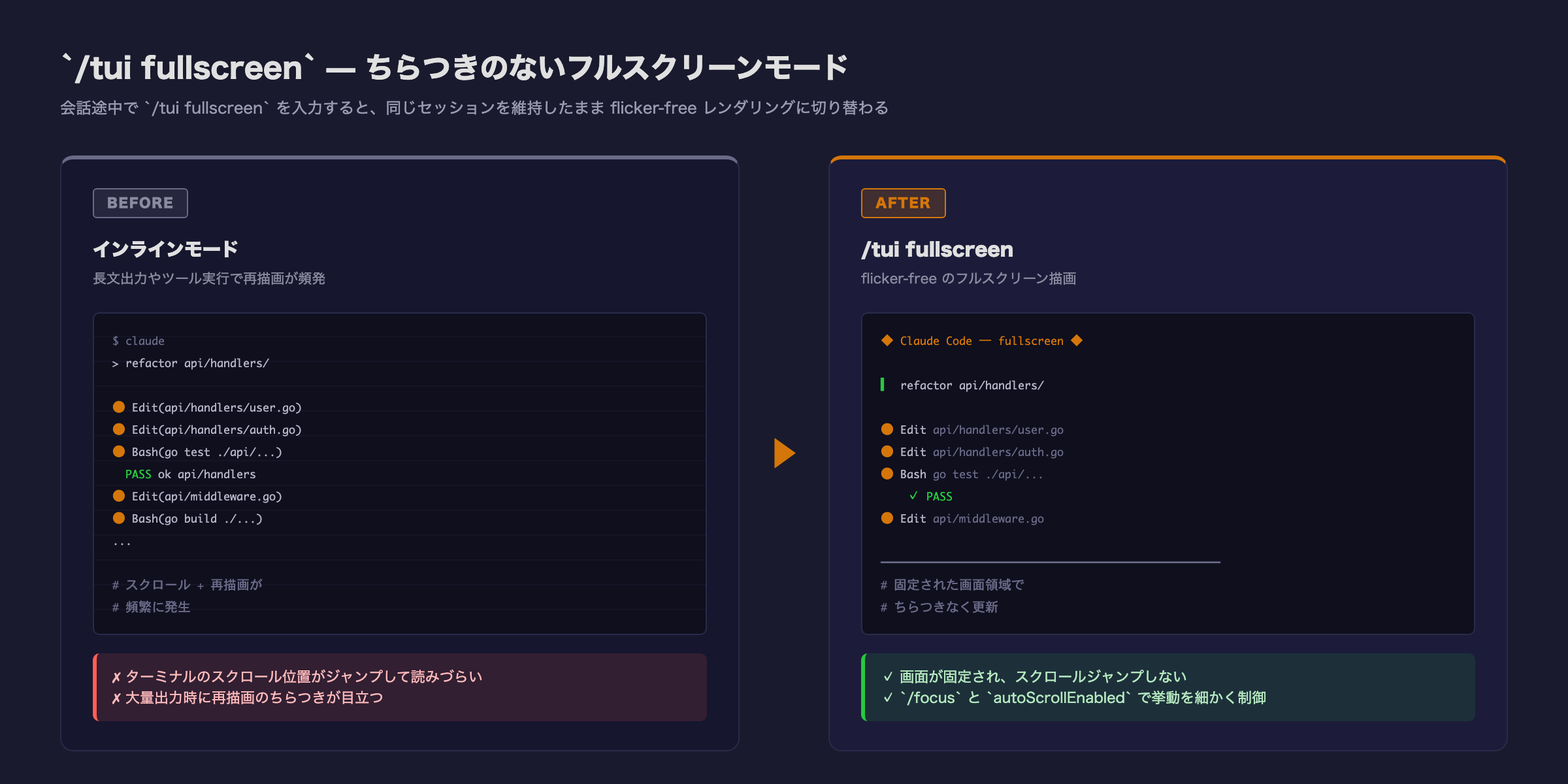Click the 'Claude Code — fullscreen' header text
The image size is (1568, 784).
coord(982,341)
